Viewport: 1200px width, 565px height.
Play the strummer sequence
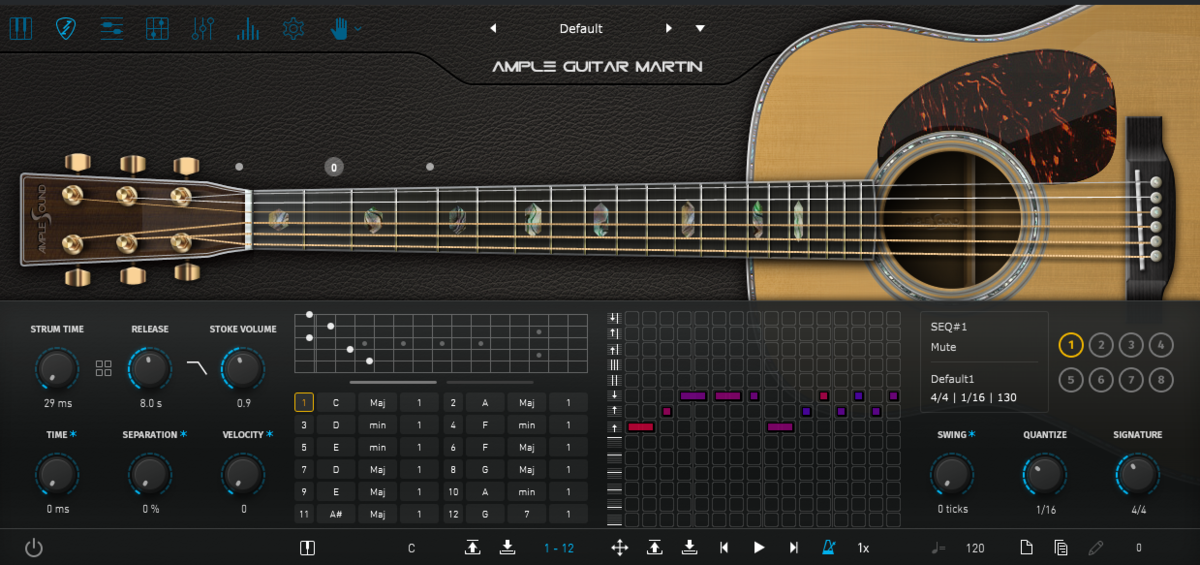(x=759, y=547)
